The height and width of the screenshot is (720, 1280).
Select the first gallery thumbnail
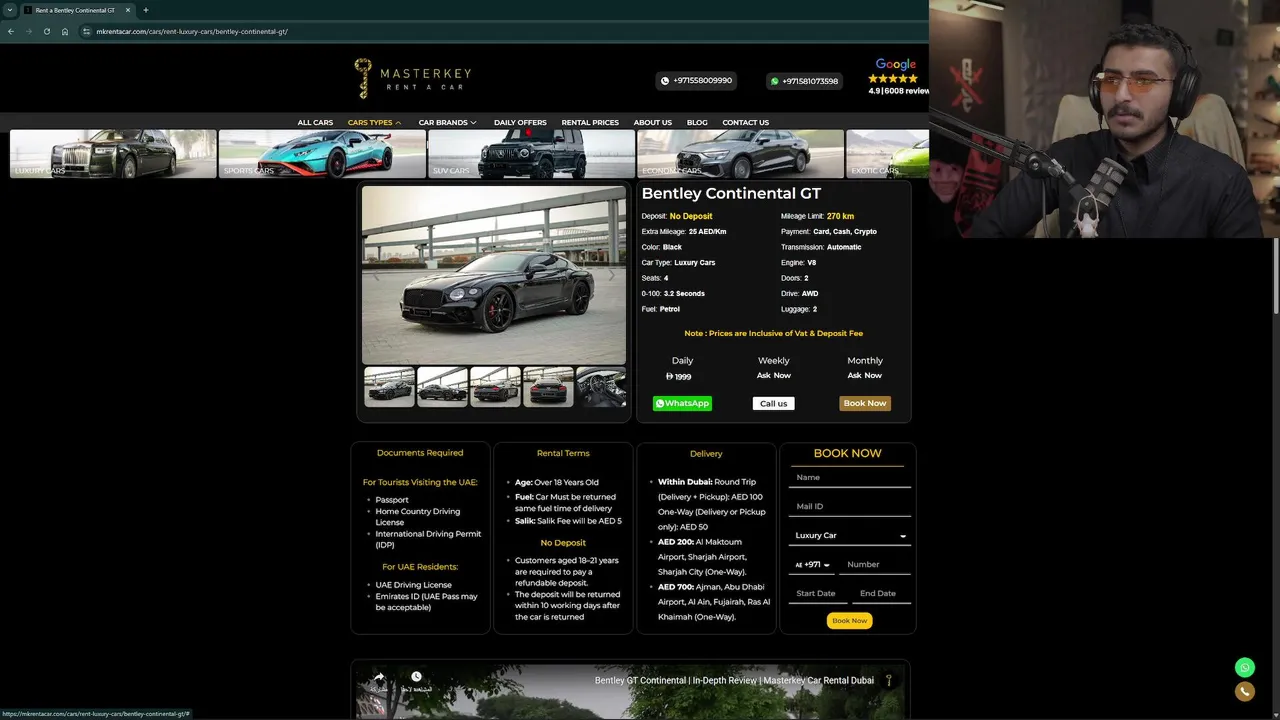tap(389, 387)
